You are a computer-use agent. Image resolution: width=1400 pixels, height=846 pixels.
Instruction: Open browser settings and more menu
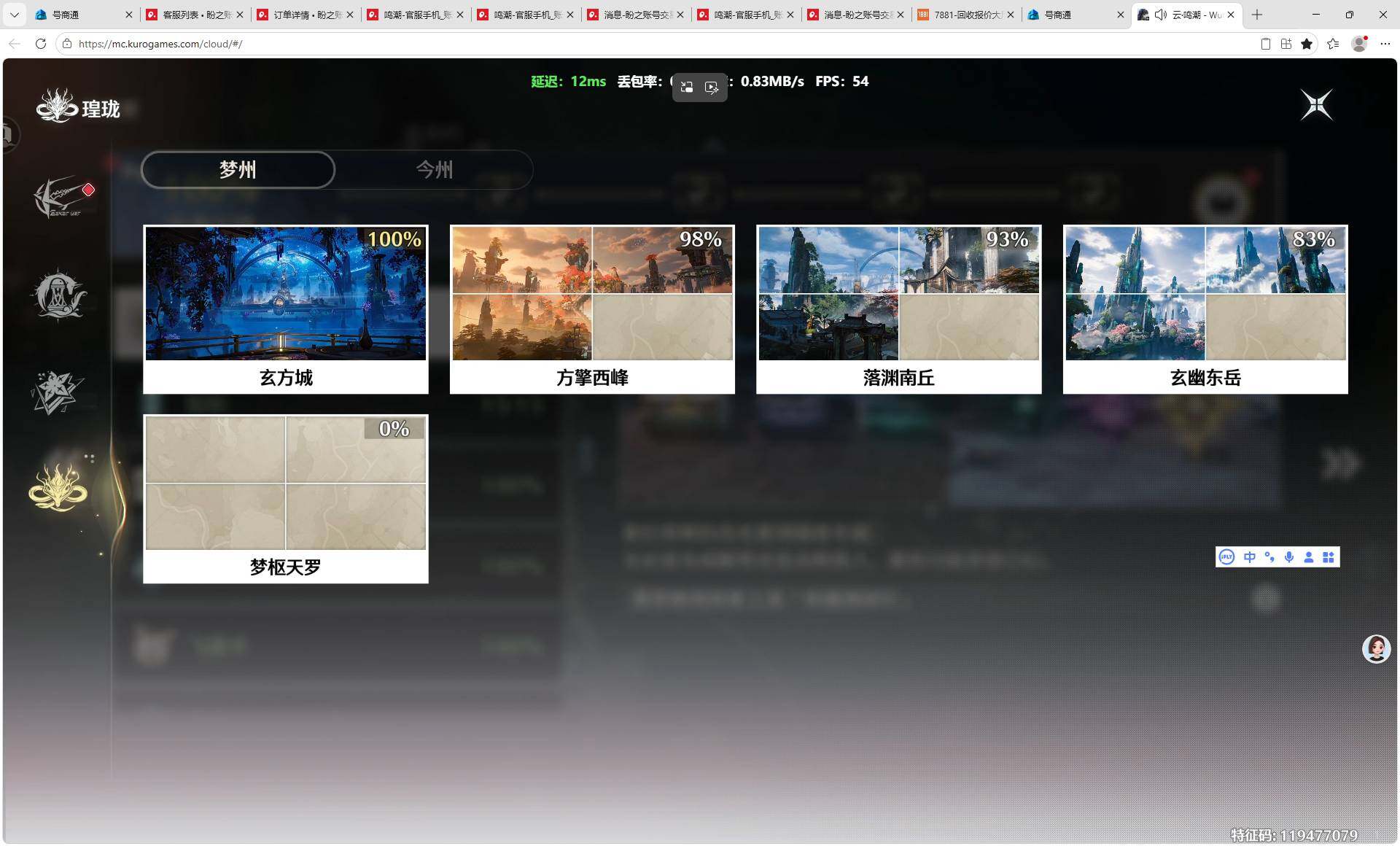tap(1385, 44)
